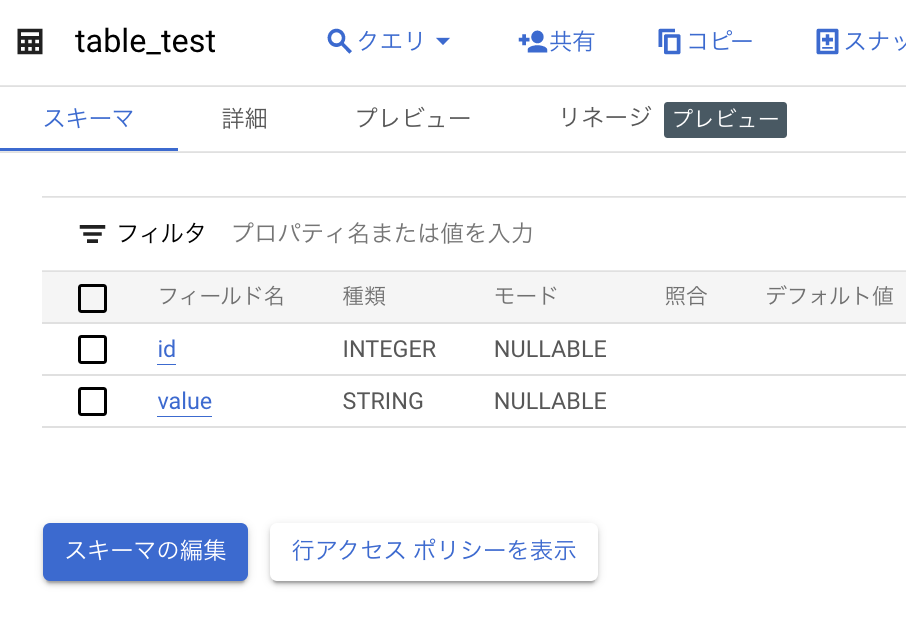
Task: Open the クエリ dropdown arrow
Action: (x=444, y=42)
